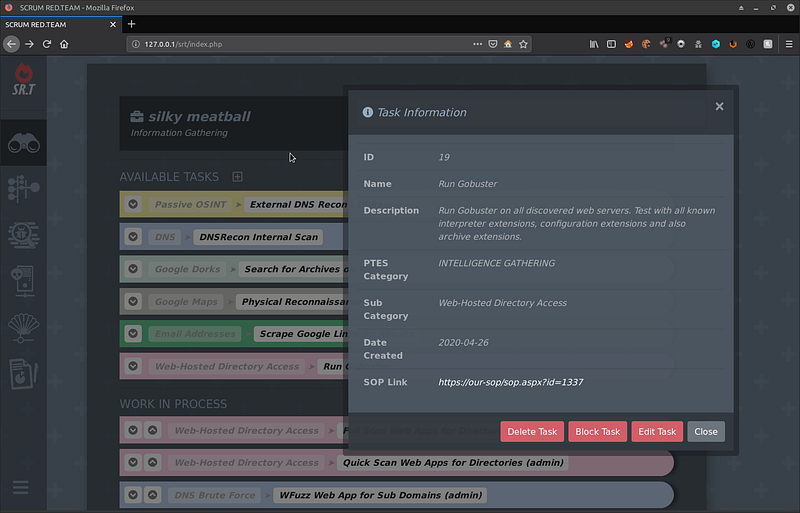Image resolution: width=800 pixels, height=513 pixels.
Task: Open the bug scan sidebar icon
Action: point(23,235)
